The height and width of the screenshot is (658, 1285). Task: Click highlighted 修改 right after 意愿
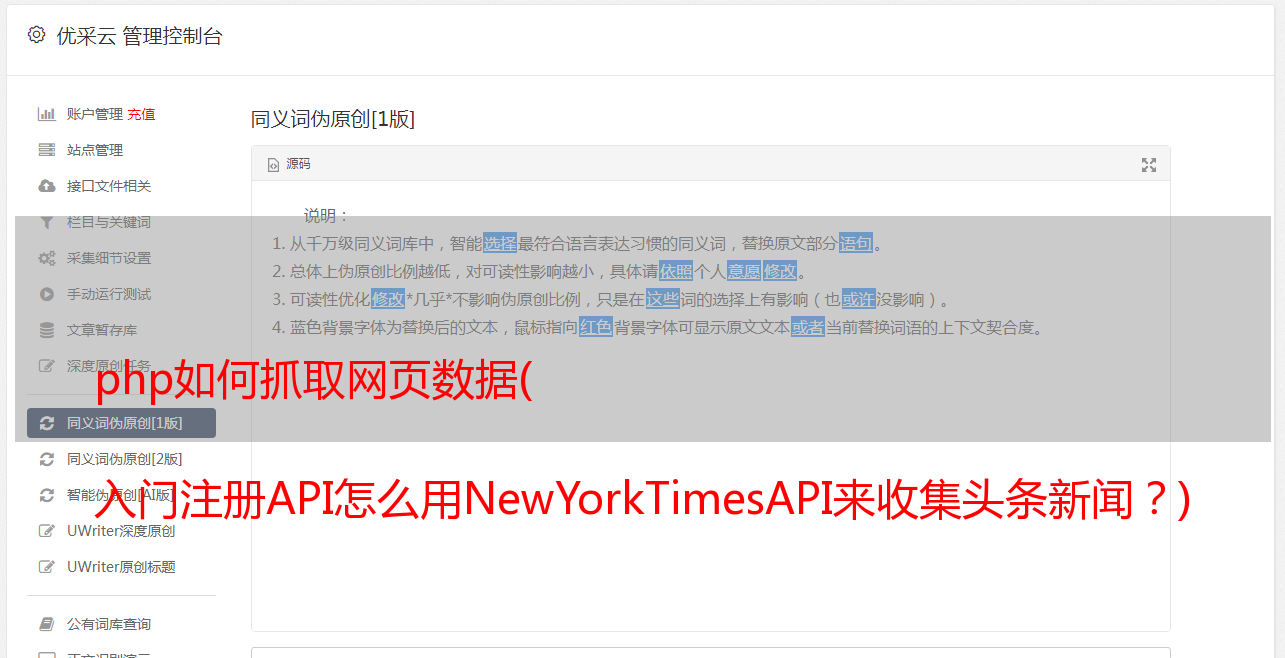pyautogui.click(x=780, y=271)
